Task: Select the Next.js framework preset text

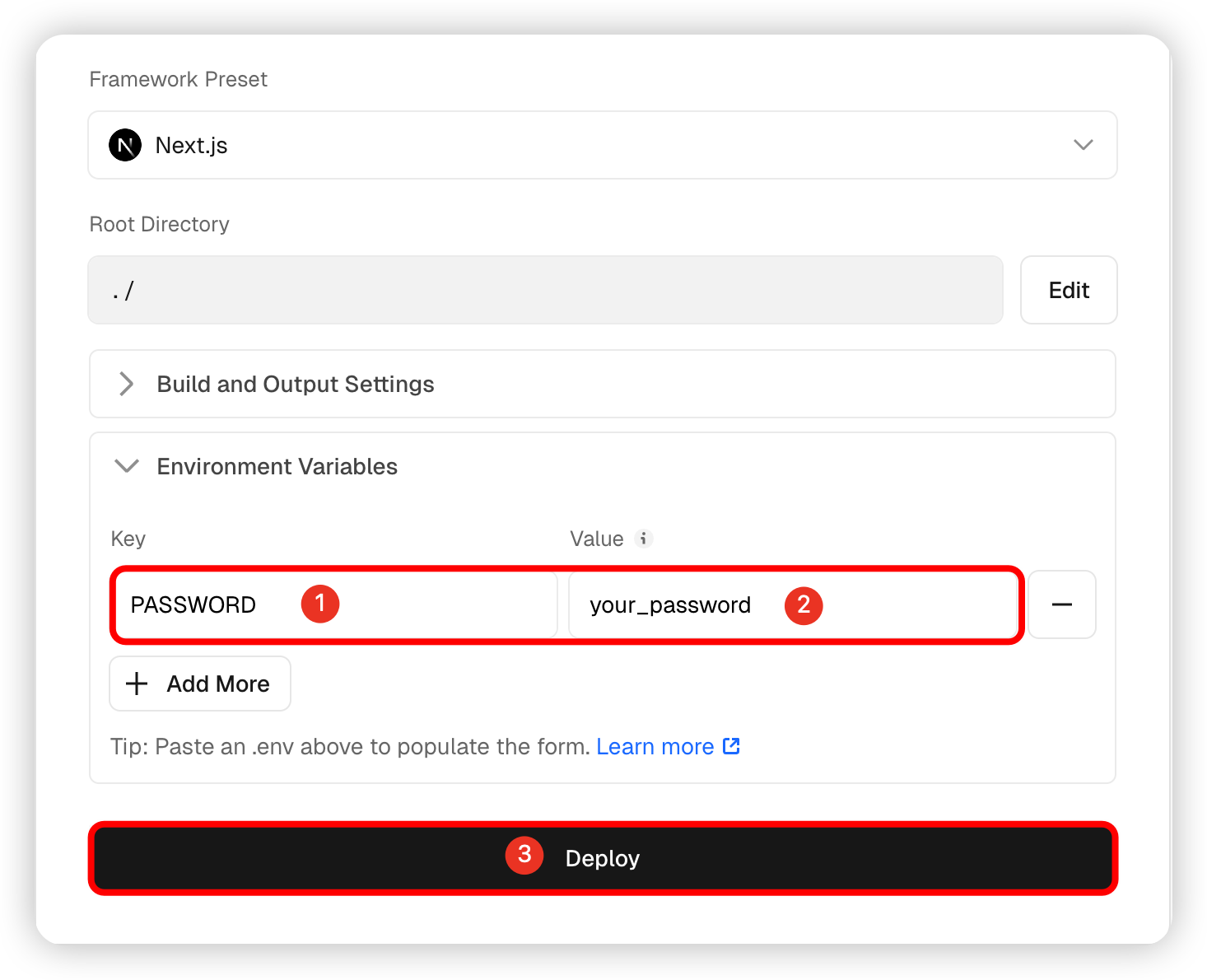Action: [x=191, y=146]
